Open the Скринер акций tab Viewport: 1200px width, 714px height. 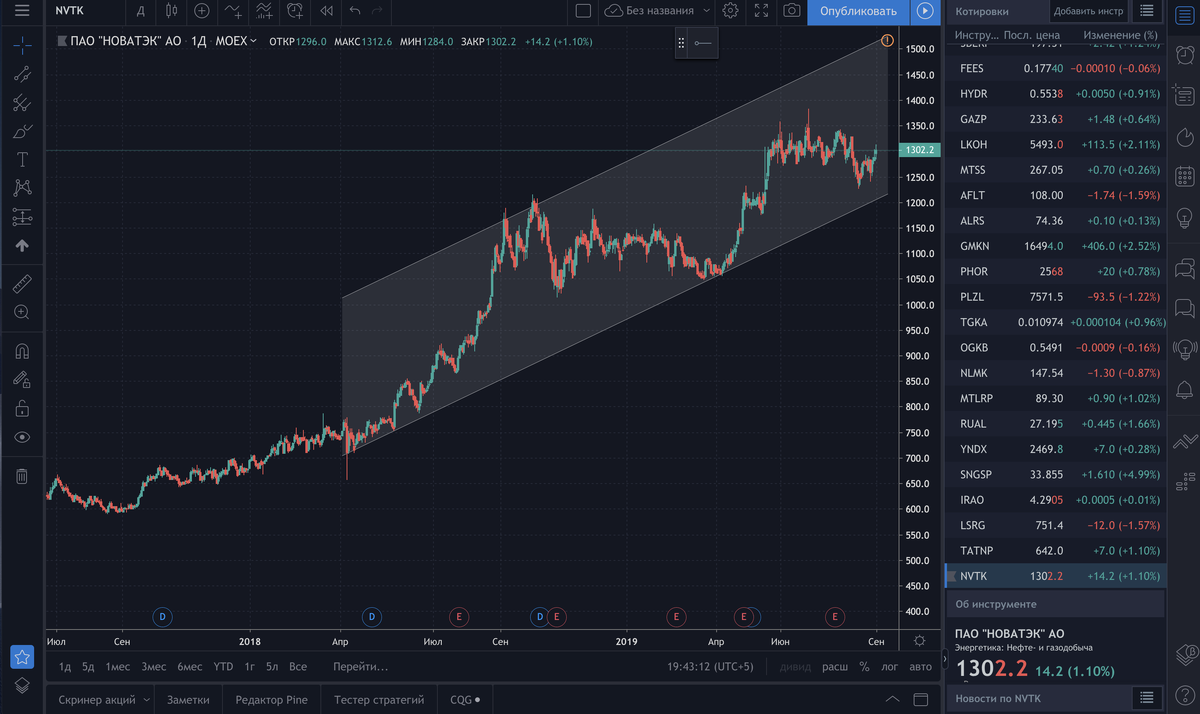point(96,700)
